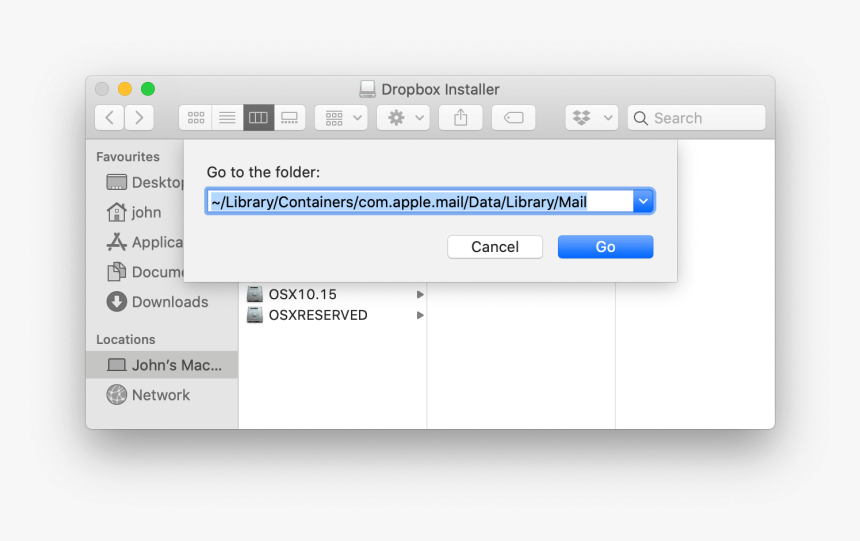Click the Network globe icon
This screenshot has height=541, width=860.
click(x=116, y=395)
